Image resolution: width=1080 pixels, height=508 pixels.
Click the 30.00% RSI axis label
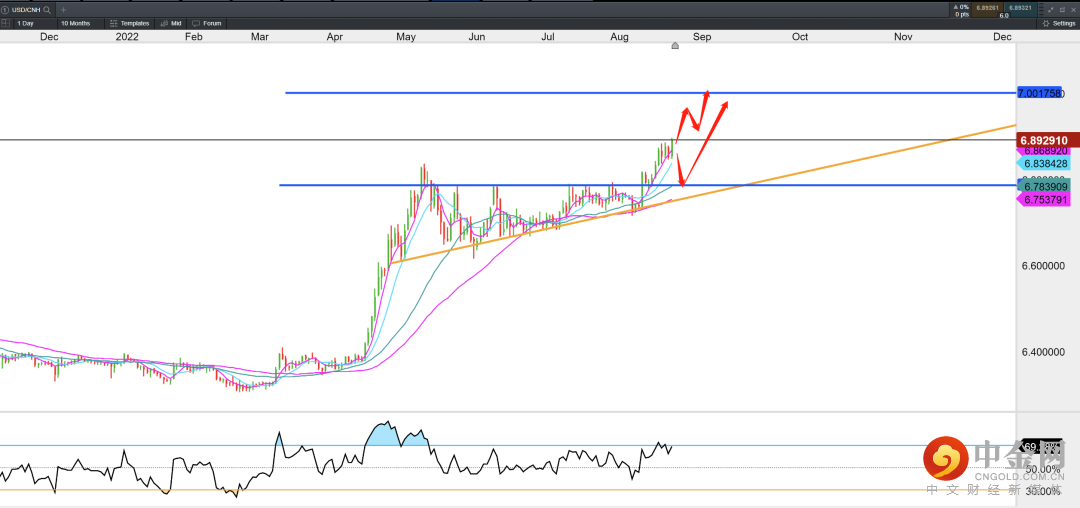coord(1043,491)
